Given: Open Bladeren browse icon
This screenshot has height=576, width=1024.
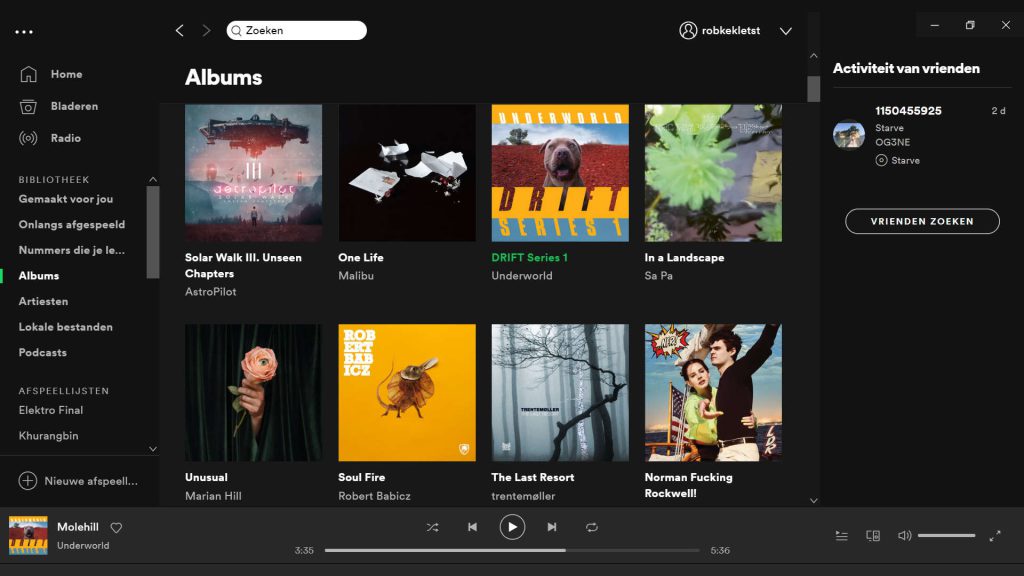Looking at the screenshot, I should click(x=28, y=106).
